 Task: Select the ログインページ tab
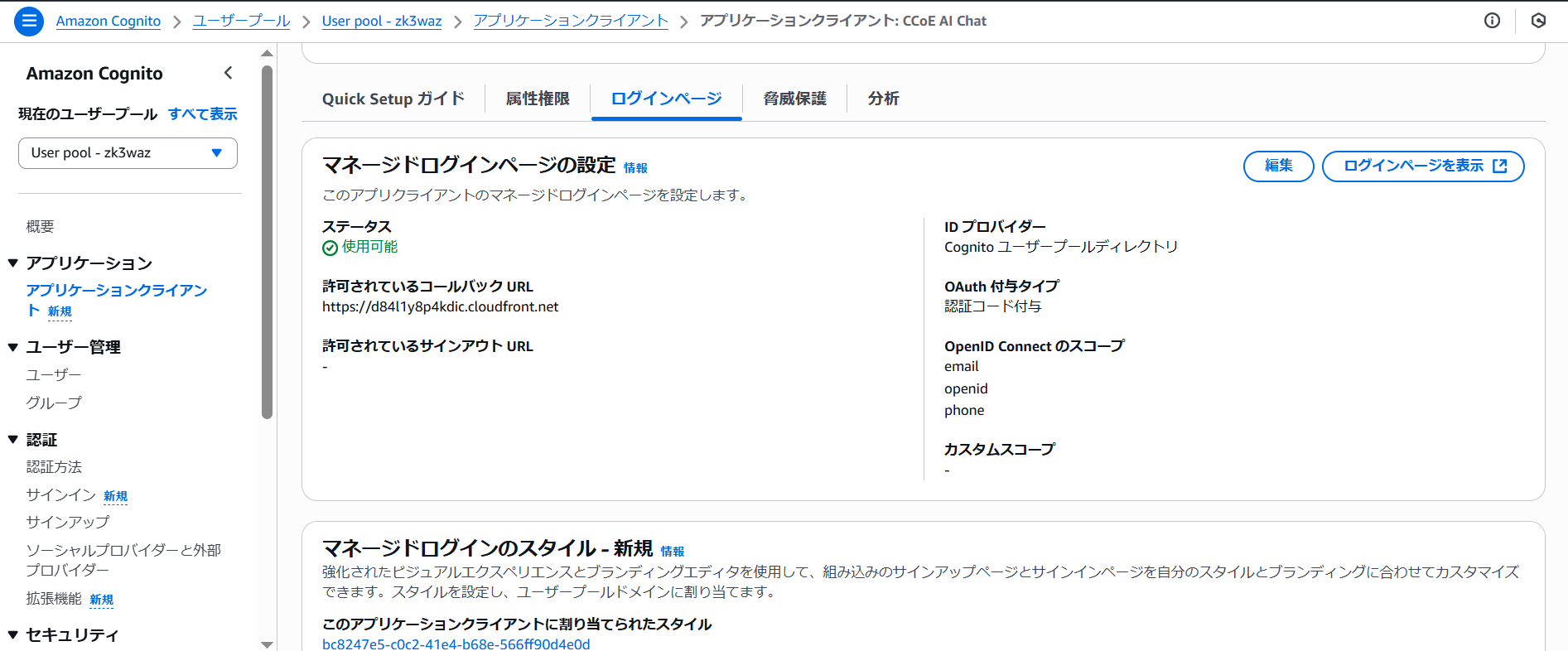click(x=667, y=99)
